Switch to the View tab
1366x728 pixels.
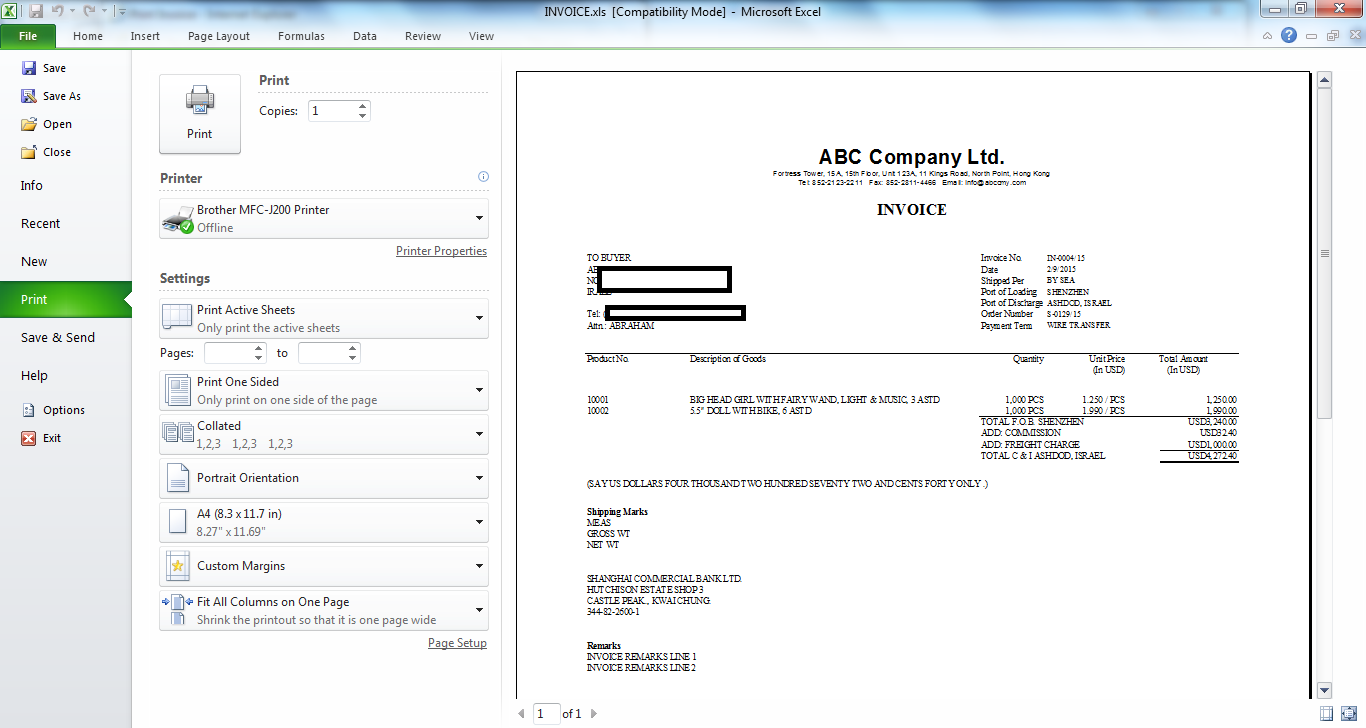click(x=481, y=36)
